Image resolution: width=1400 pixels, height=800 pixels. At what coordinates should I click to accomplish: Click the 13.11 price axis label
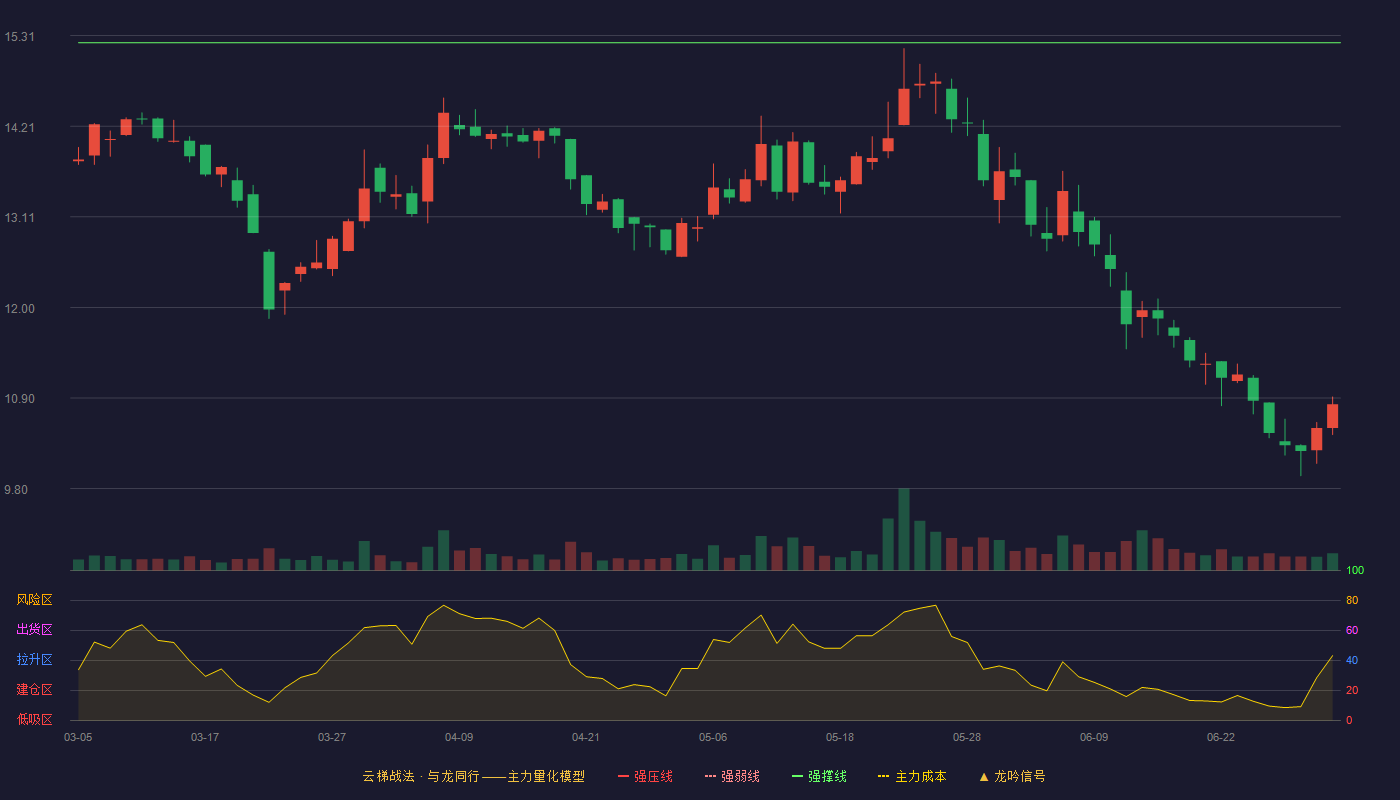(x=19, y=218)
